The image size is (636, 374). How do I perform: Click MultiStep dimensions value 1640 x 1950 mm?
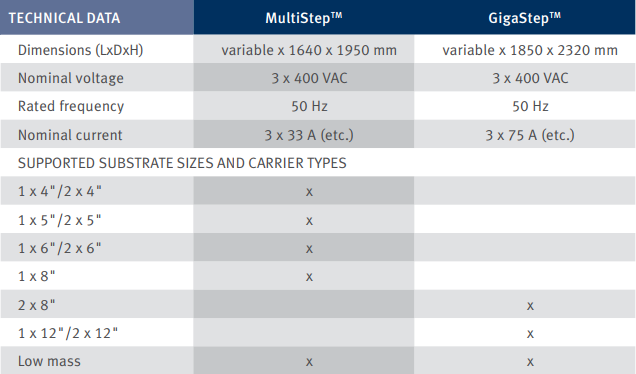click(309, 50)
